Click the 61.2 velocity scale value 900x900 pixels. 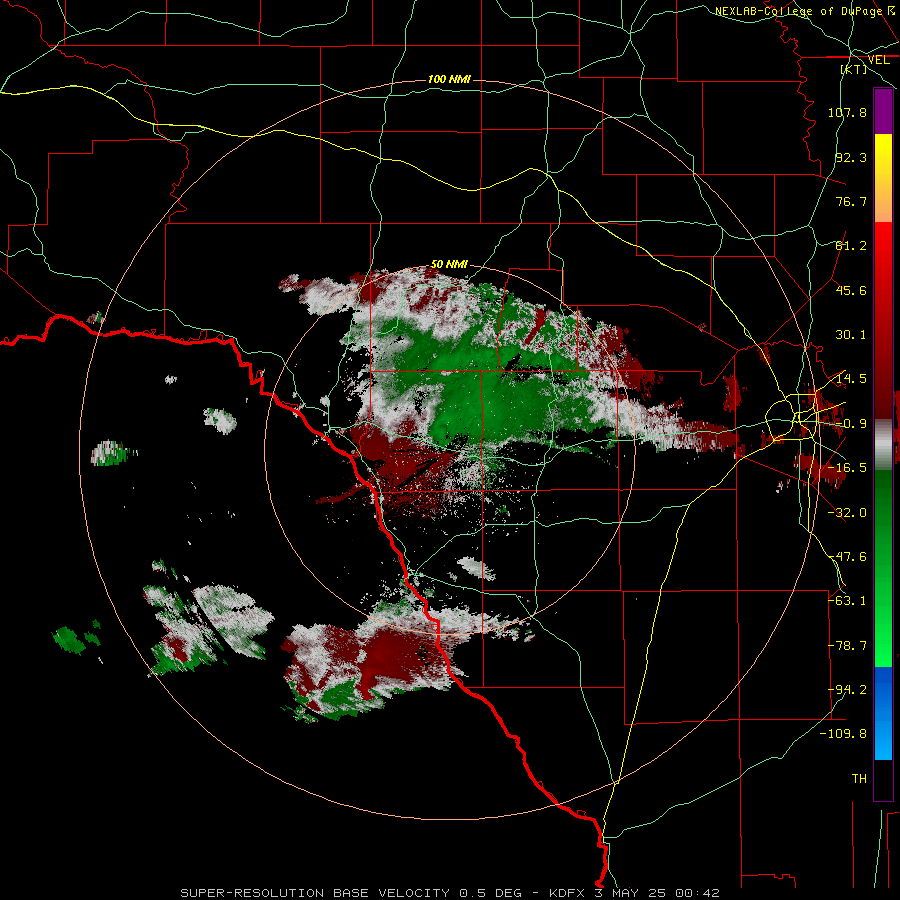[x=851, y=246]
